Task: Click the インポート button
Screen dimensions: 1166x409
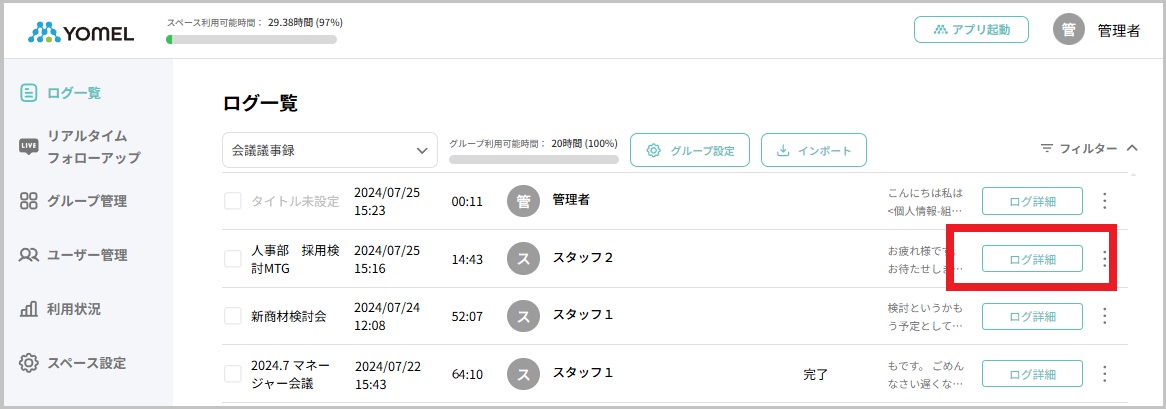Action: point(814,150)
